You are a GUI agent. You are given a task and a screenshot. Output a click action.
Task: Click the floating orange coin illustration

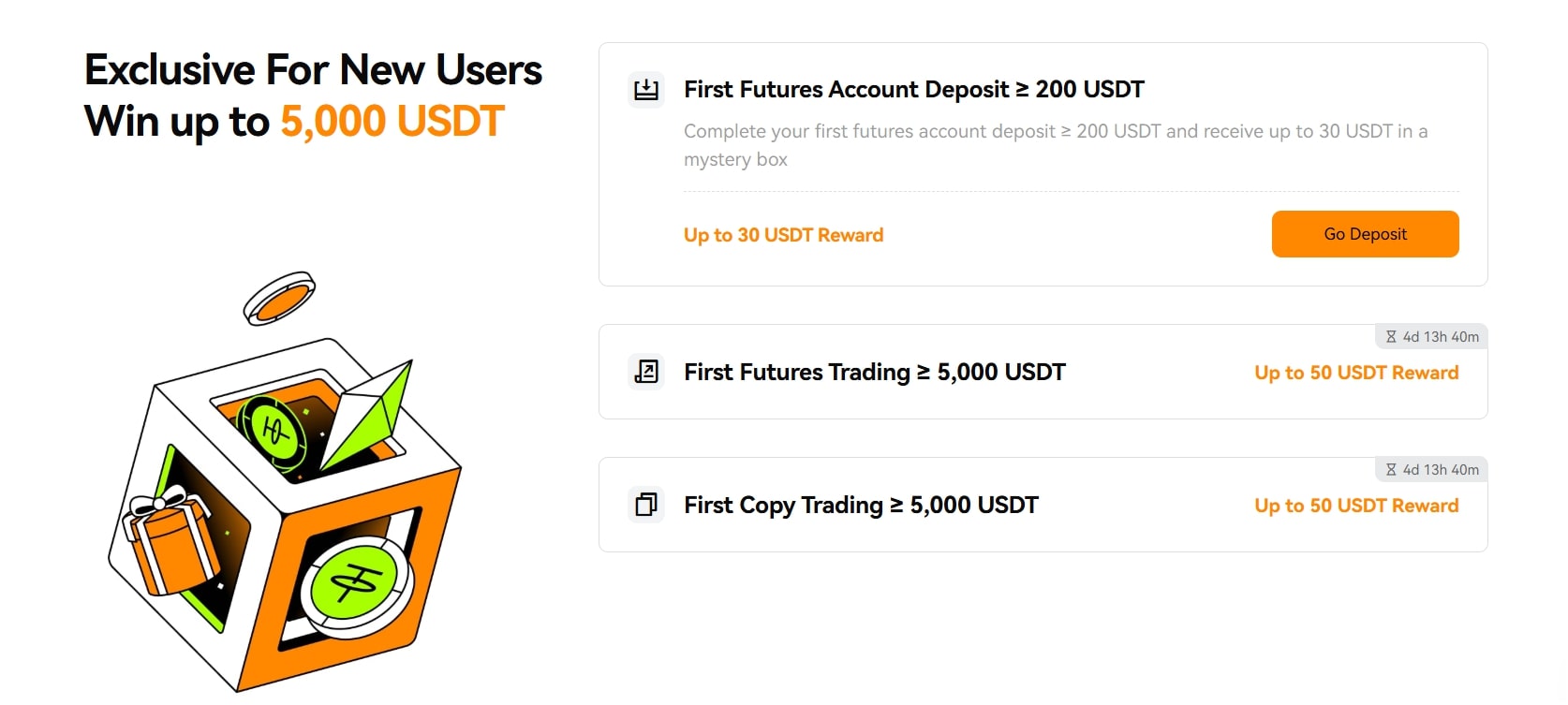click(279, 299)
